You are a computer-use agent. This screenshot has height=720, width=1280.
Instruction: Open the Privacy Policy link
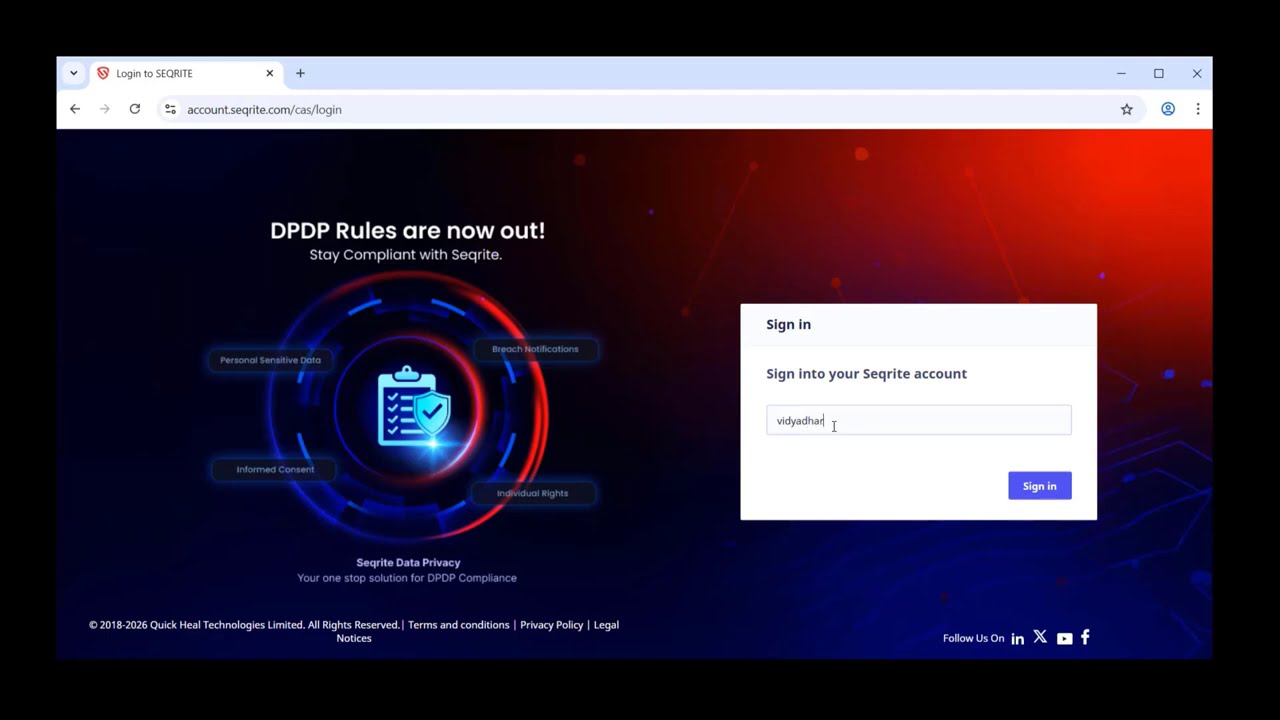point(551,625)
